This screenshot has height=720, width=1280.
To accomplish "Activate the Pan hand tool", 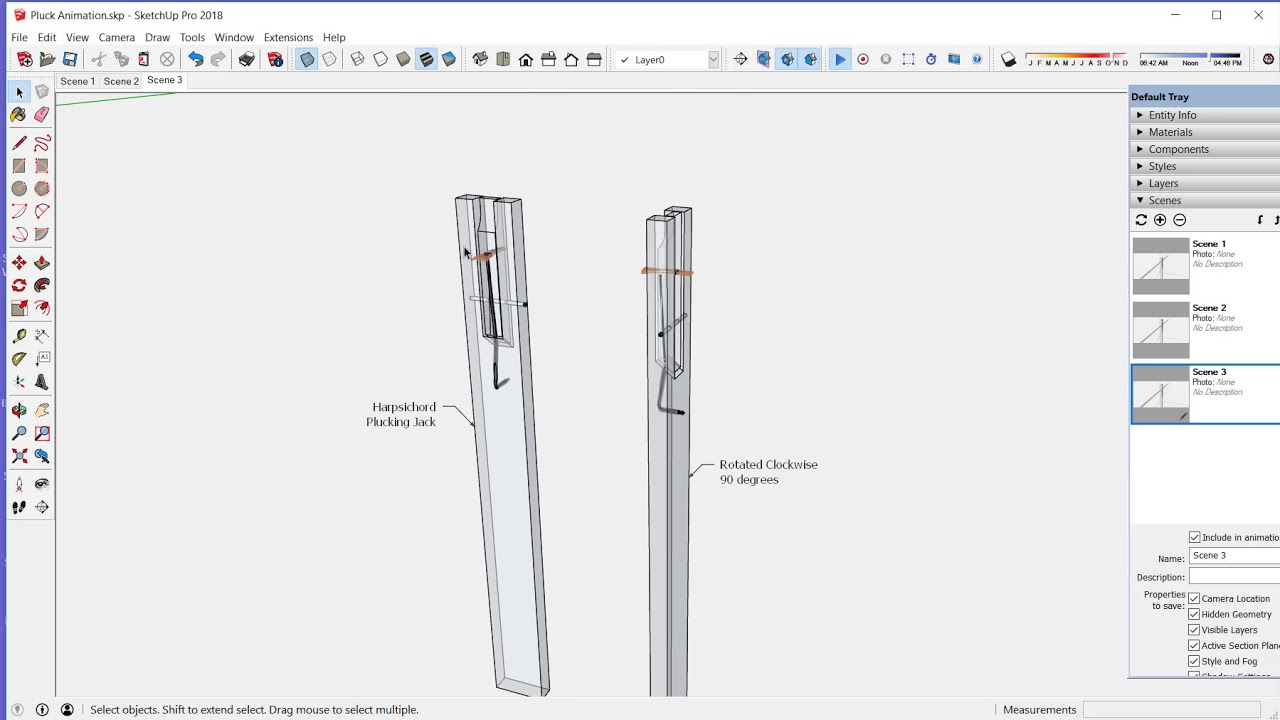I will coord(42,411).
